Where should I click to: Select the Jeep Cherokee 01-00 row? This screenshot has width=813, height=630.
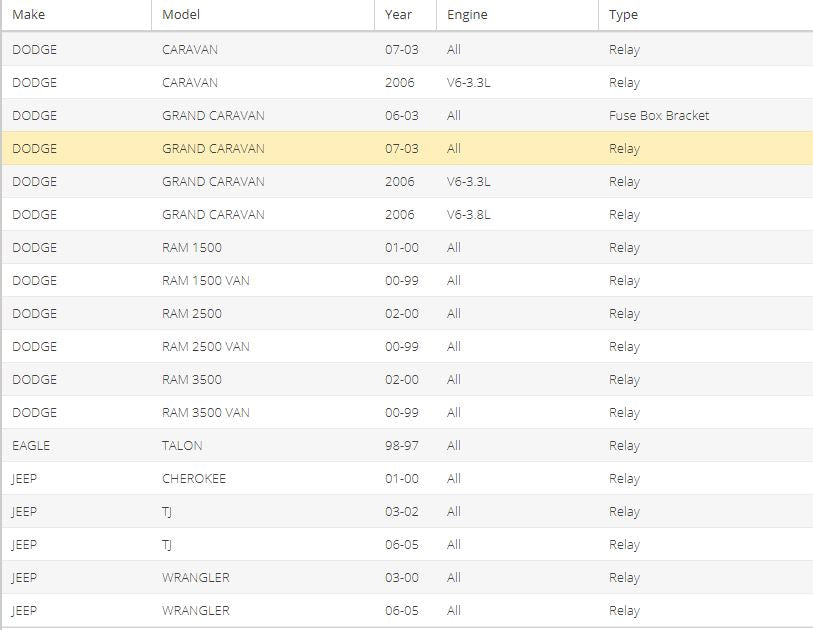(408, 478)
